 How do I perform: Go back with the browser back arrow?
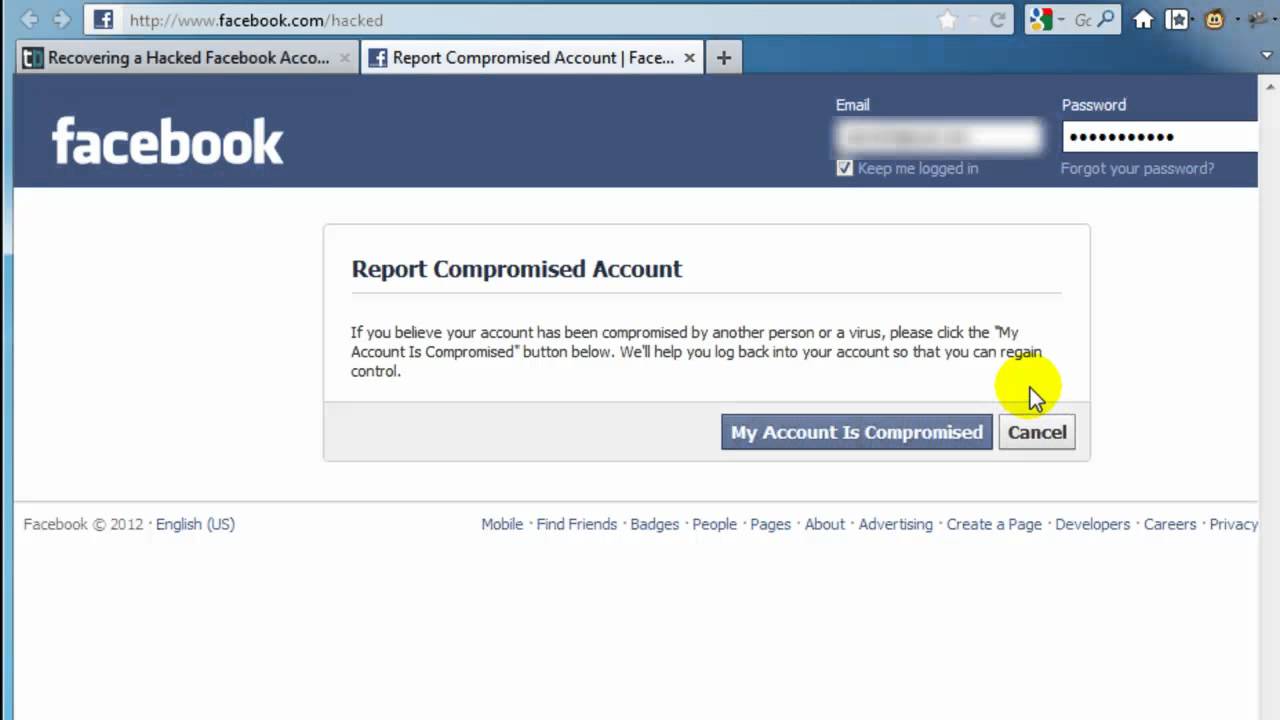point(29,19)
